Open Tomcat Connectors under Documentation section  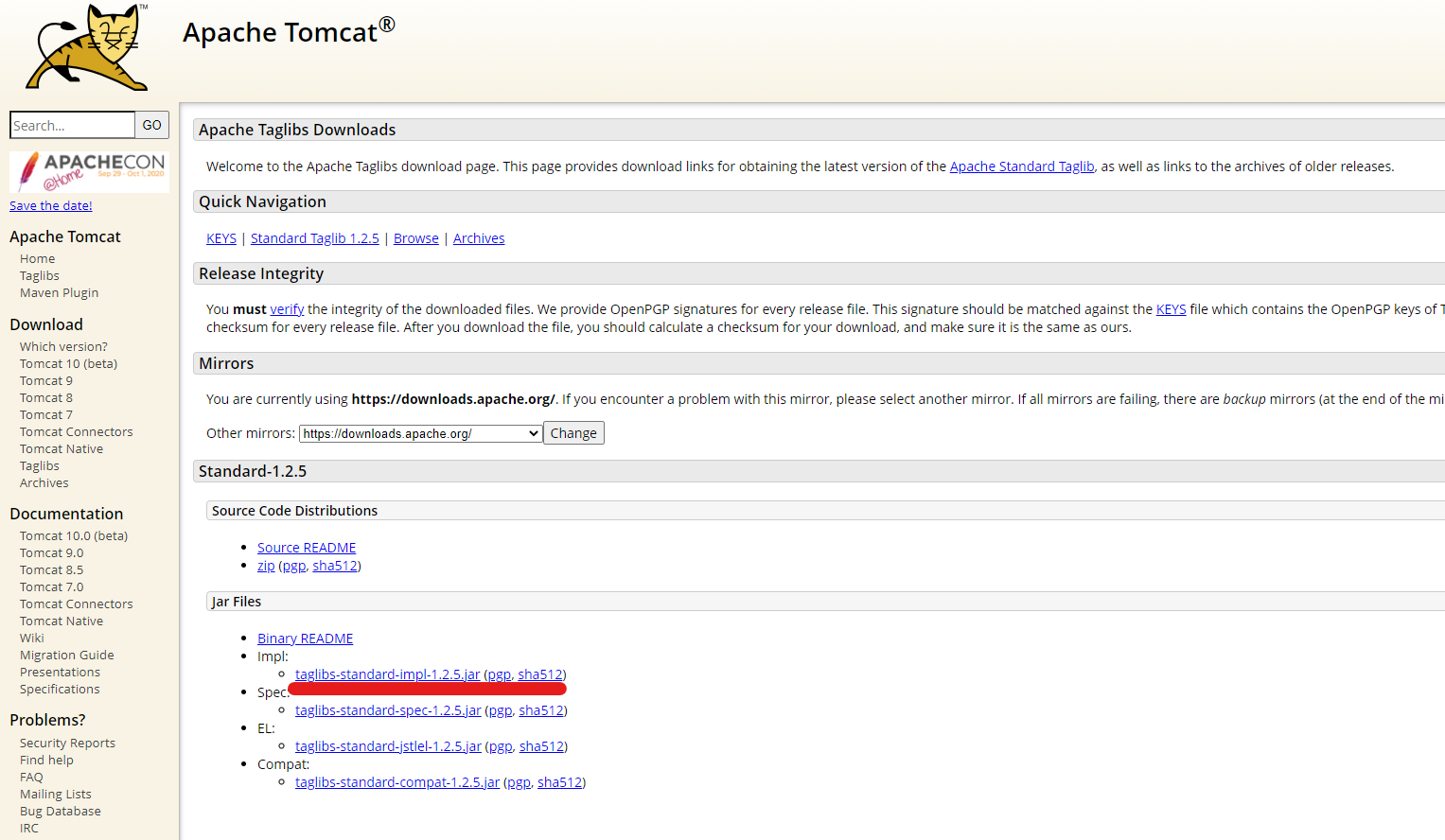[77, 604]
